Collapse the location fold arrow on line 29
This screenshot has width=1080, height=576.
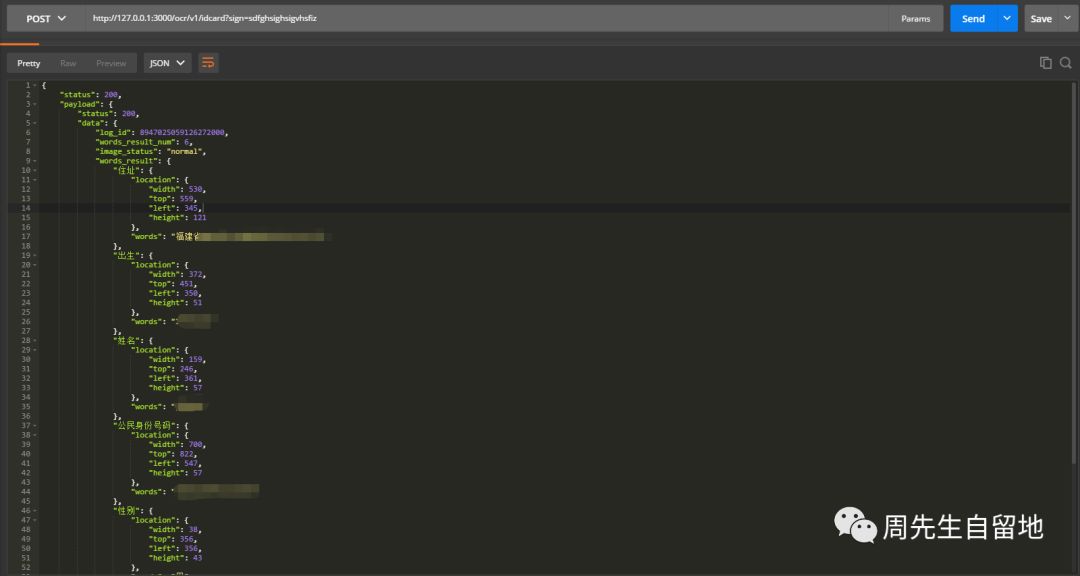point(34,350)
